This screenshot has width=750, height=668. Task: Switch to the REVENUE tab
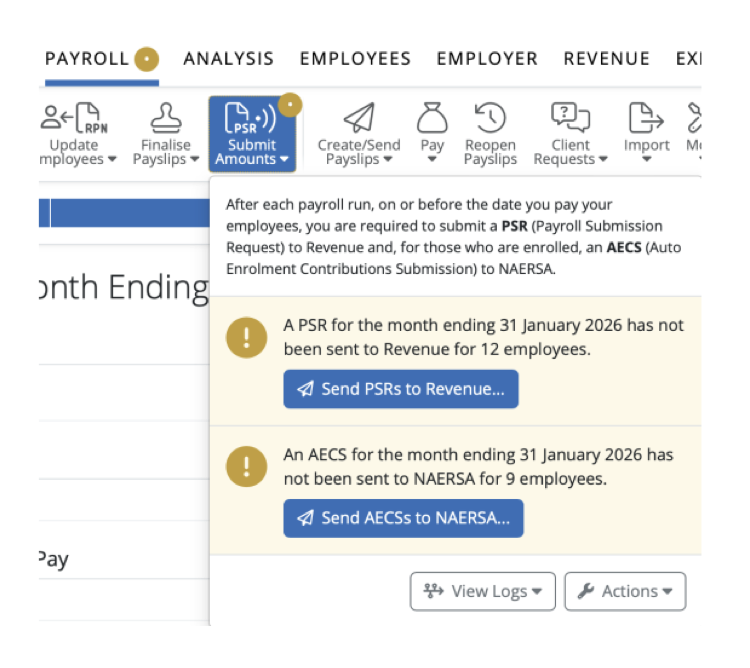click(607, 59)
